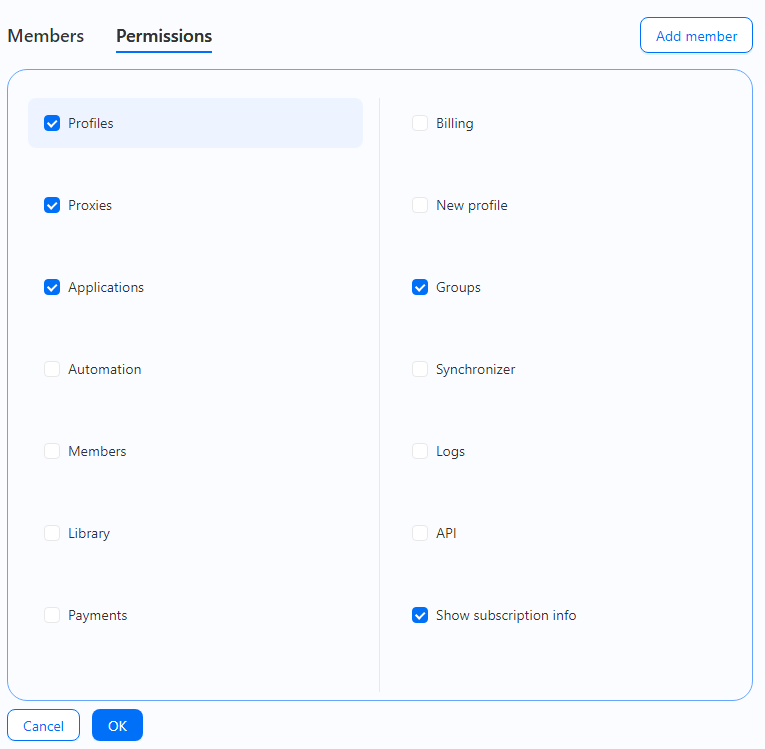Image resolution: width=765 pixels, height=749 pixels.
Task: Enable the Automation permission checkbox
Action: point(52,369)
